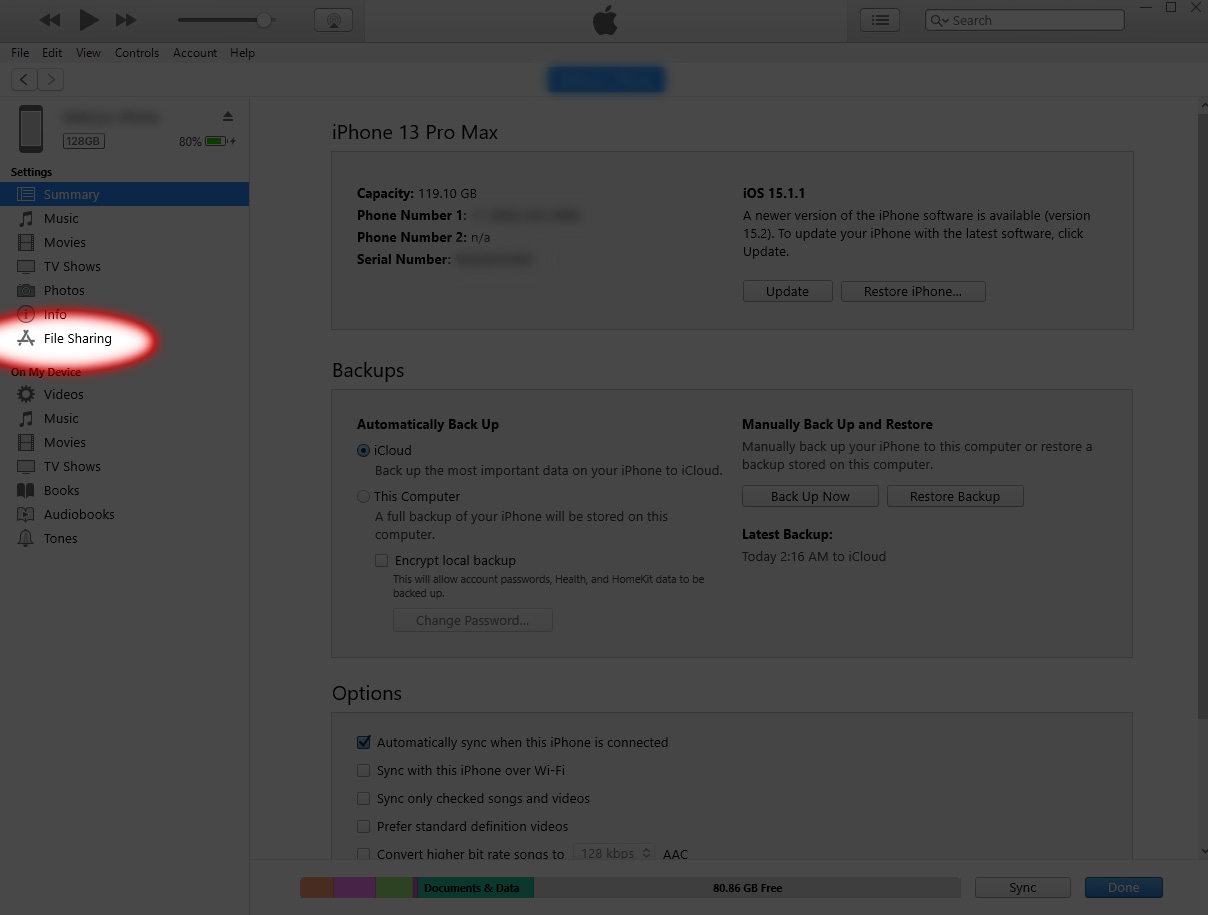Adjust the volume slider knob

tap(264, 20)
